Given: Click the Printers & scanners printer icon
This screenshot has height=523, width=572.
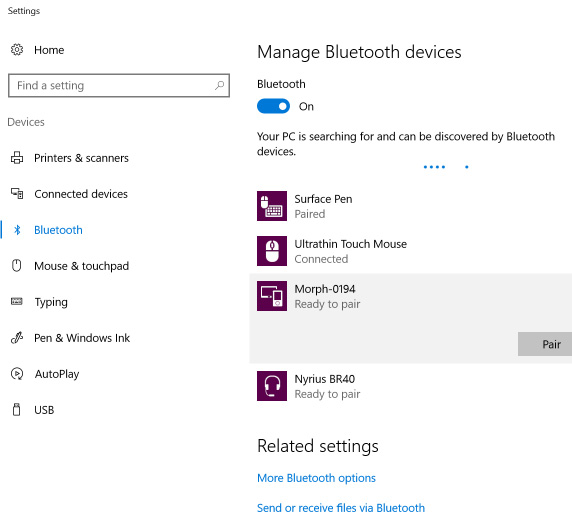Looking at the screenshot, I should pos(17,158).
